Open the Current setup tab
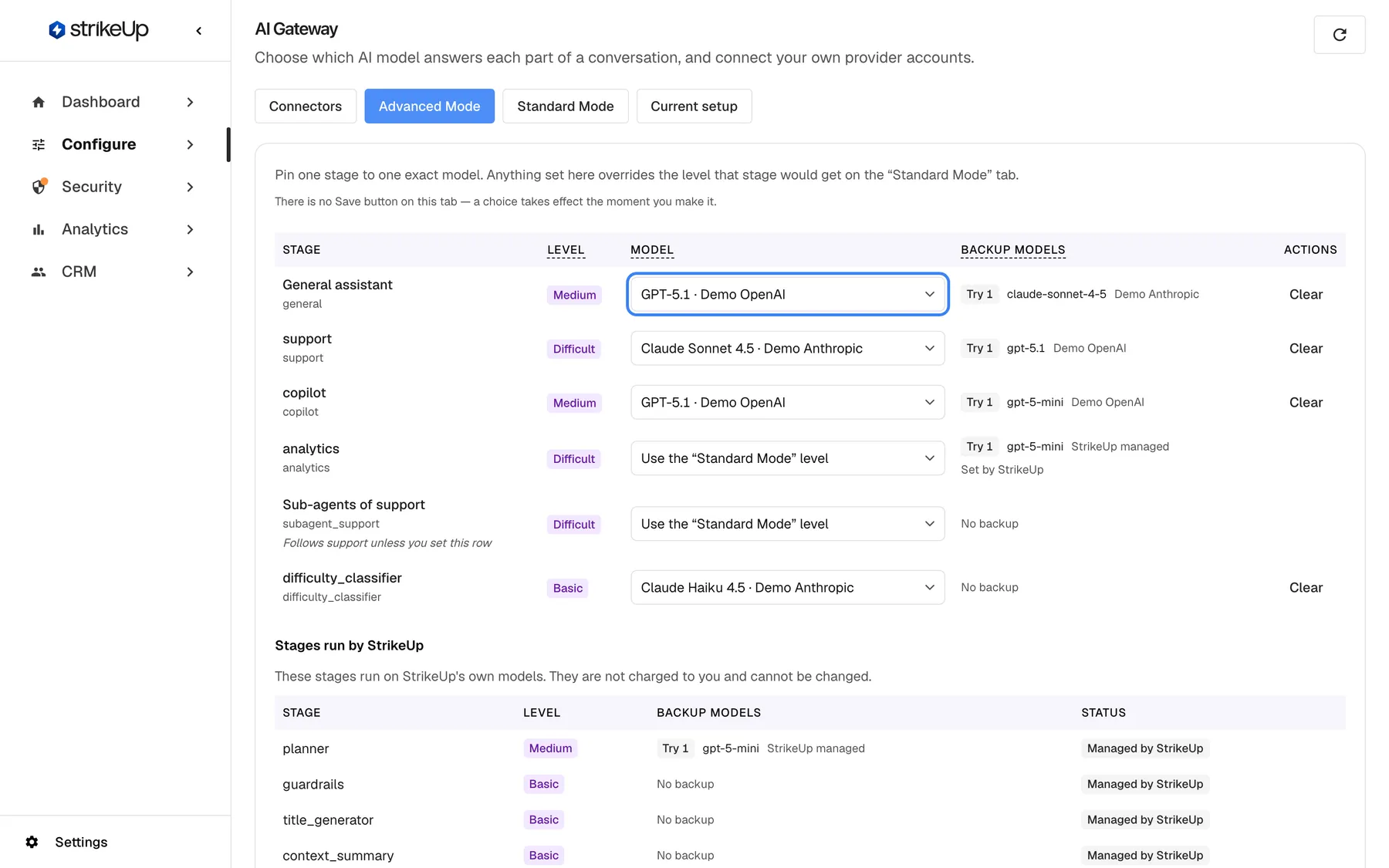Viewport: 1389px width, 868px height. [694, 106]
